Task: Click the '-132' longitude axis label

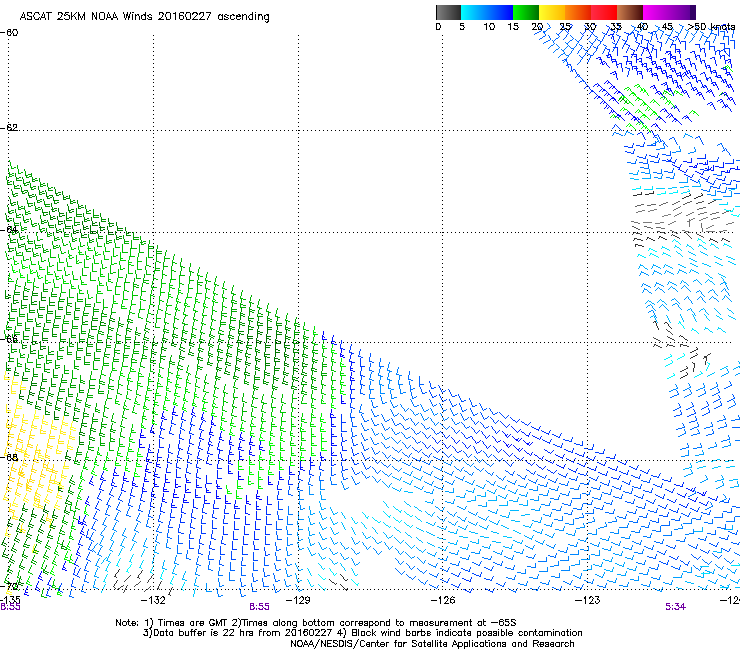Action: [153, 600]
